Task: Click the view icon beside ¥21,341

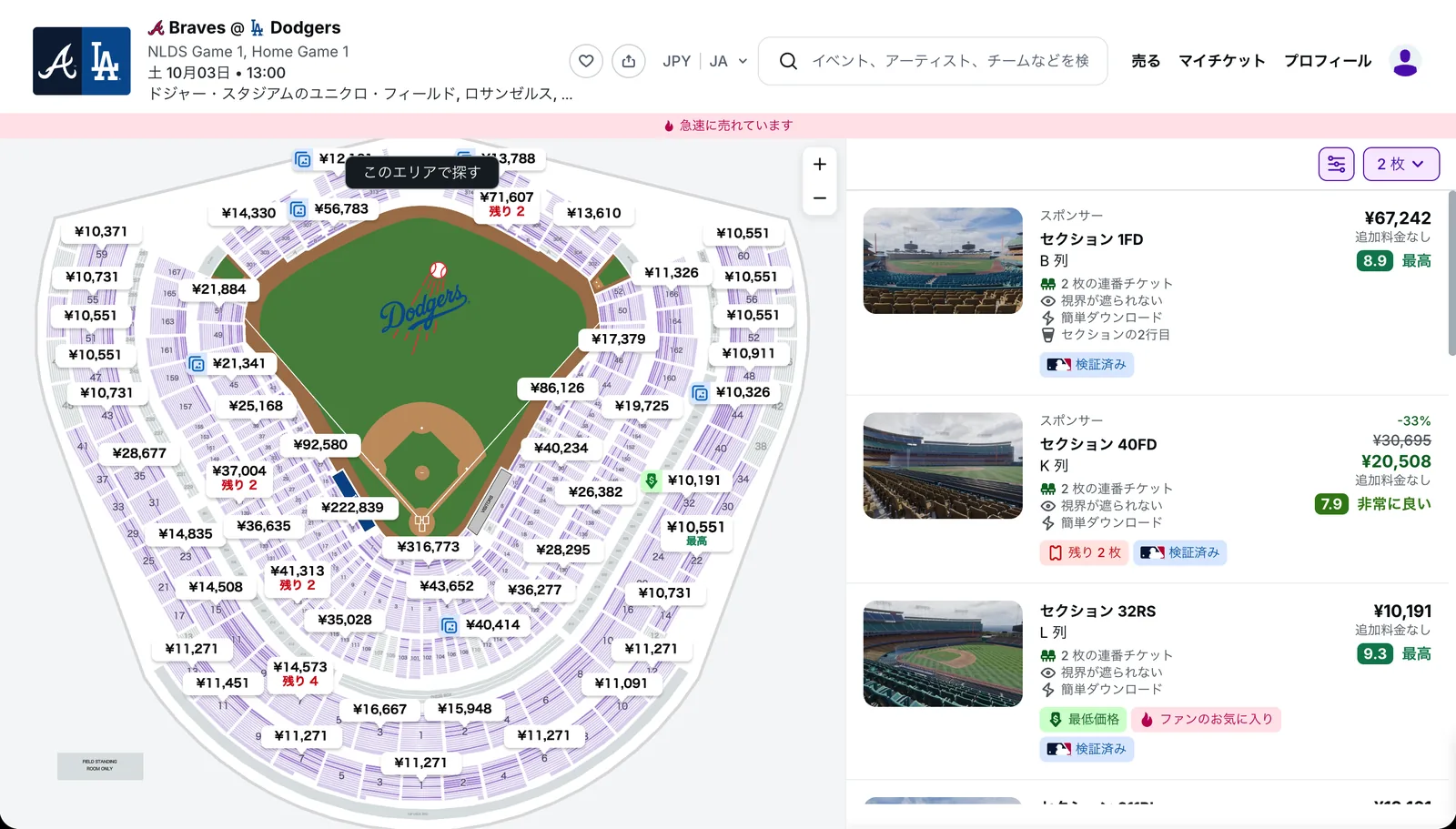Action: [x=197, y=364]
